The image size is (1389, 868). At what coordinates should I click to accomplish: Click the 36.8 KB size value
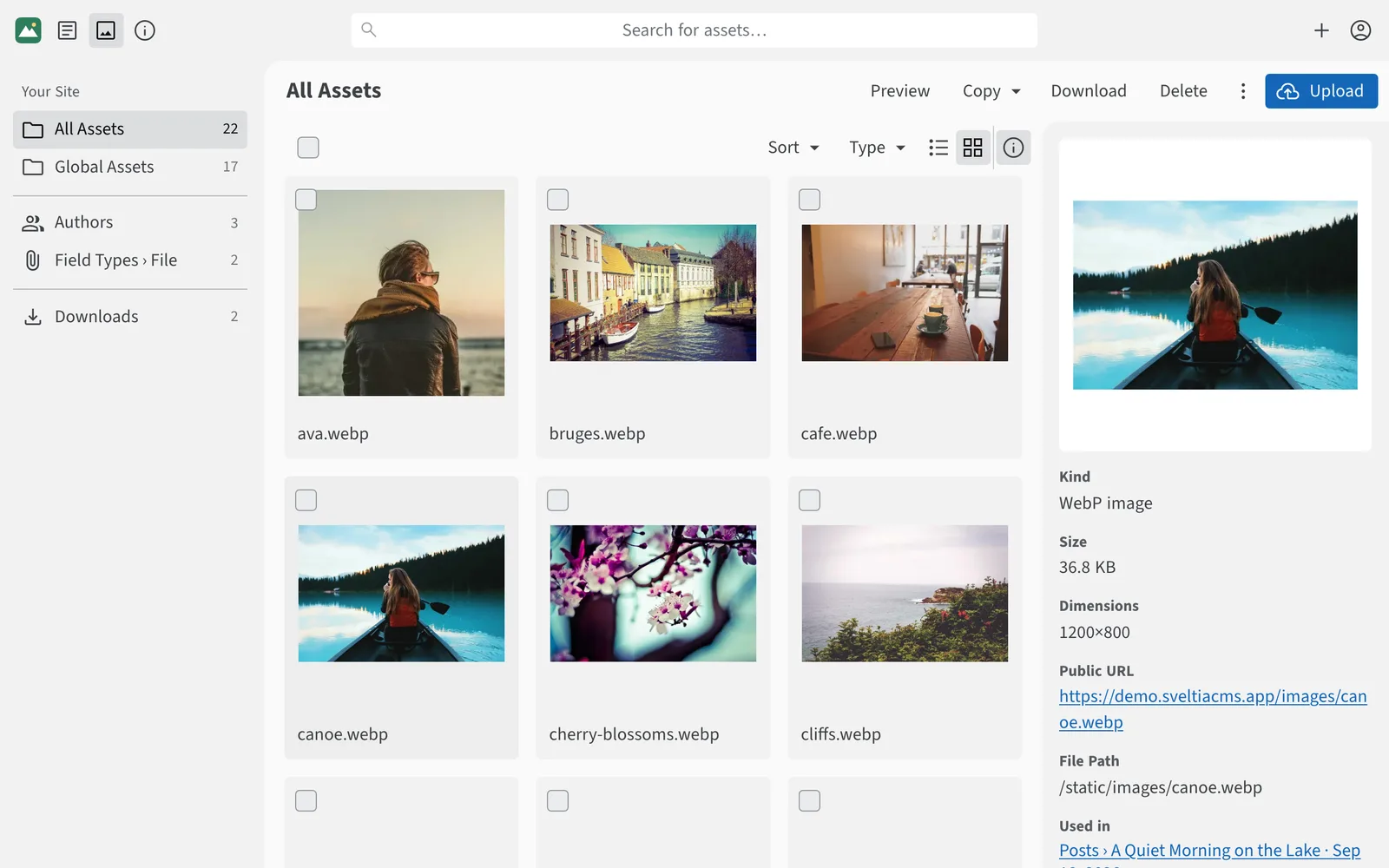tap(1087, 568)
